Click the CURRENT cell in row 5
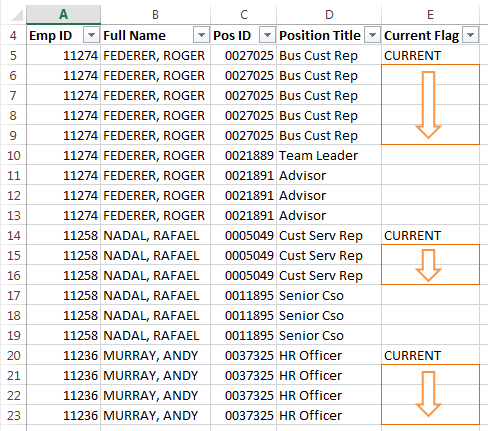The height and width of the screenshot is (431, 488). click(x=430, y=55)
